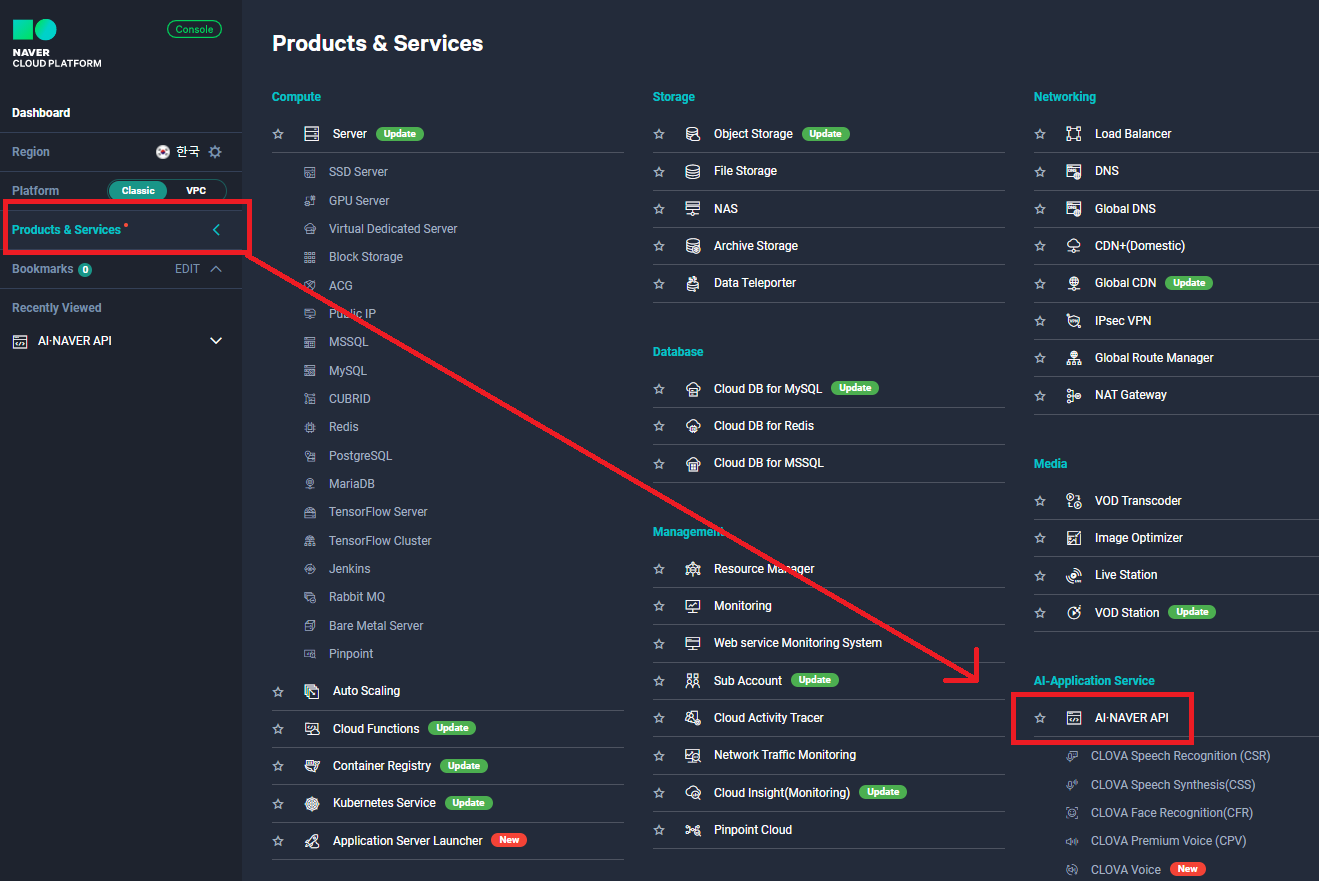
Task: Open CLOVA Premium Voice (CPV)
Action: tap(1168, 841)
